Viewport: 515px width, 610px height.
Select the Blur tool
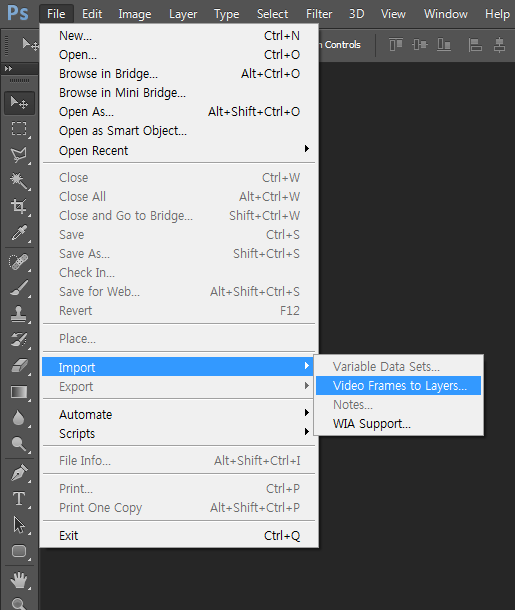(x=19, y=418)
